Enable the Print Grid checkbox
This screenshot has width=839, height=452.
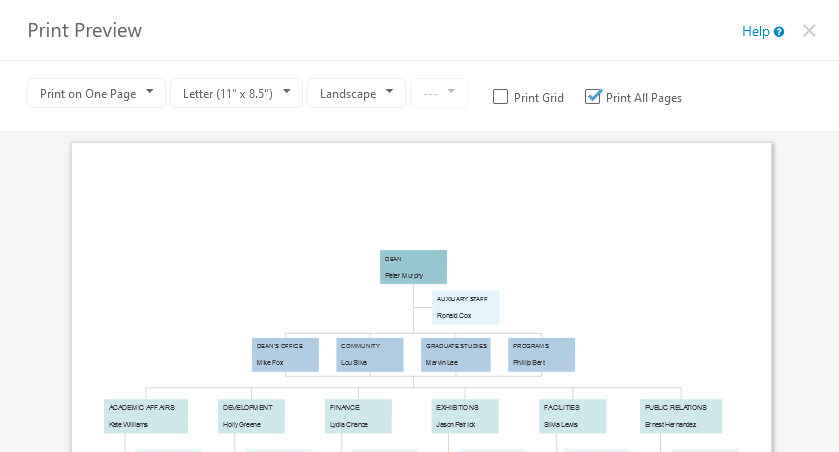pos(501,97)
